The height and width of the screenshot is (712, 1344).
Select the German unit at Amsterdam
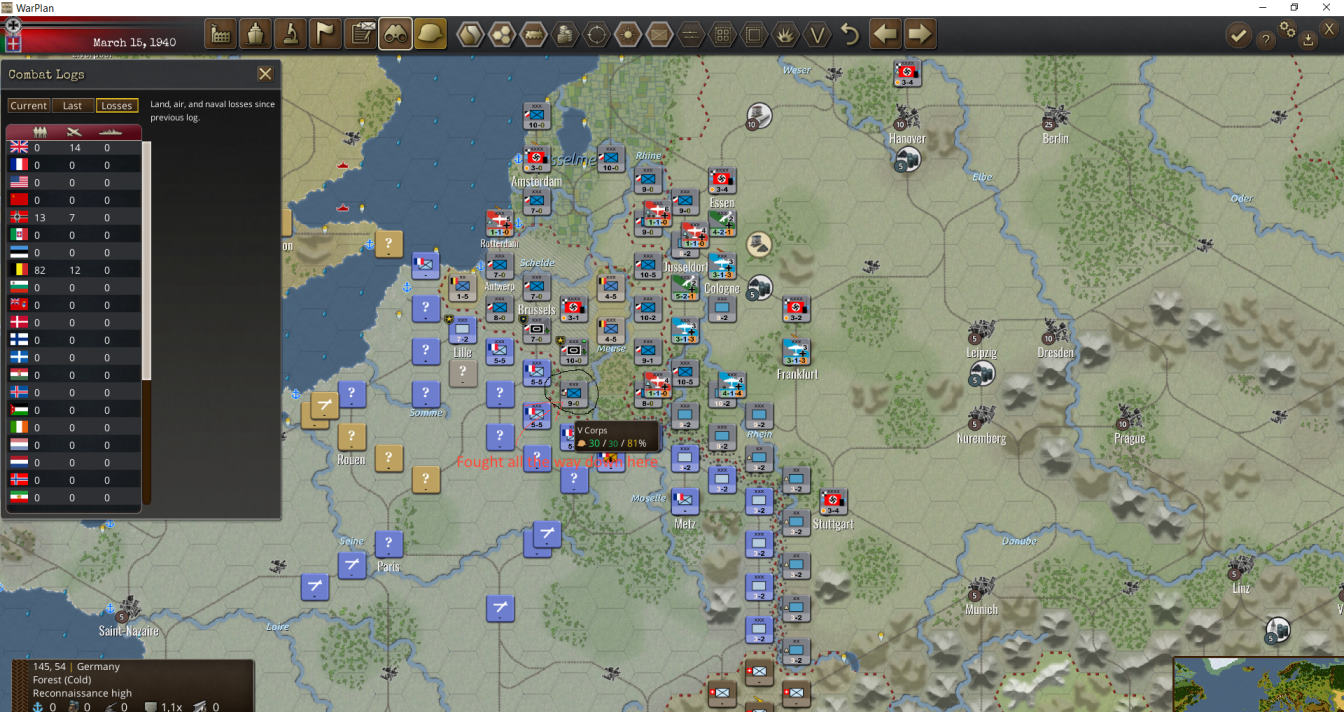click(x=536, y=160)
